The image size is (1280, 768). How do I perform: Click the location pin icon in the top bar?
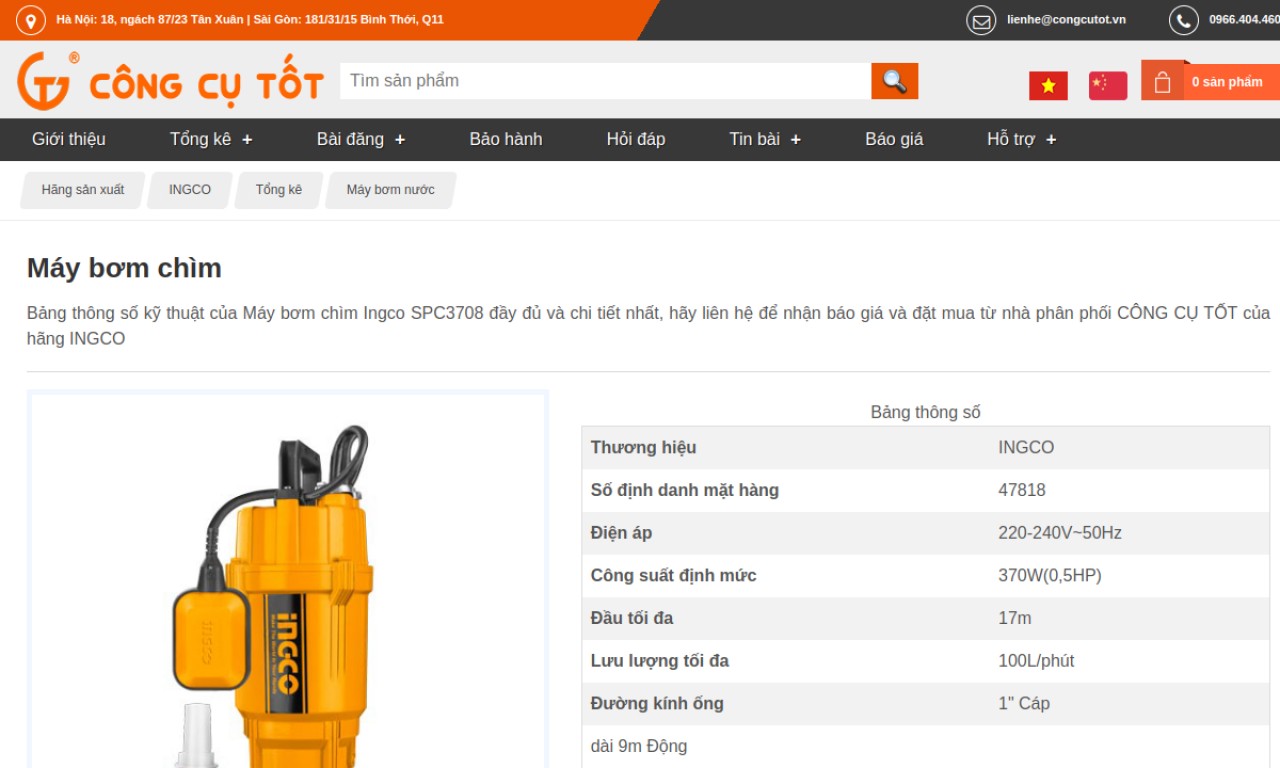(x=31, y=20)
